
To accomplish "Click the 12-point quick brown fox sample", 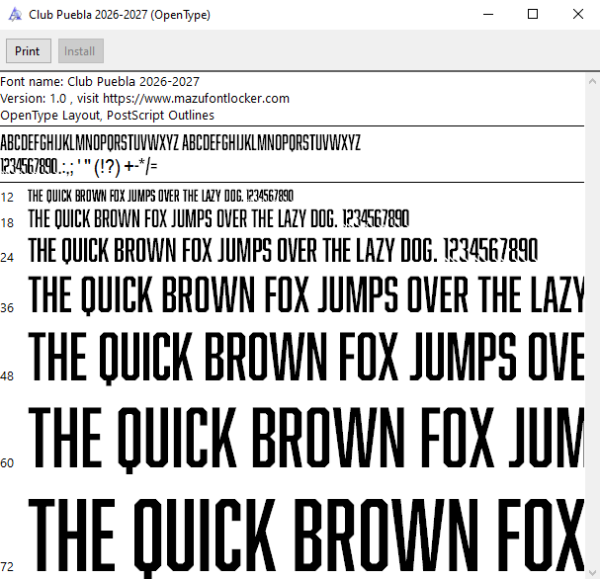I will click(x=161, y=196).
